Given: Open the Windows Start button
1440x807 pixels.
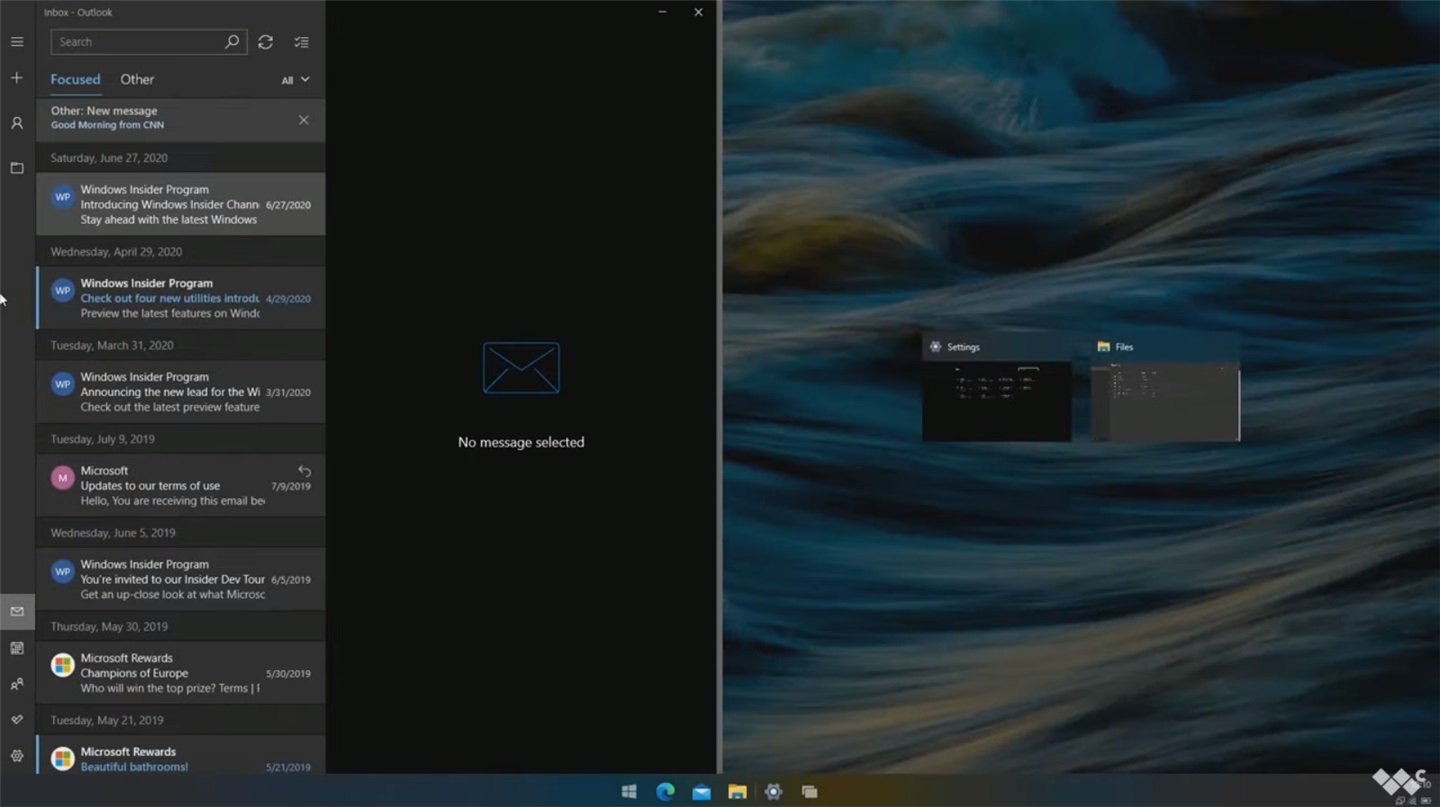Looking at the screenshot, I should click(629, 792).
